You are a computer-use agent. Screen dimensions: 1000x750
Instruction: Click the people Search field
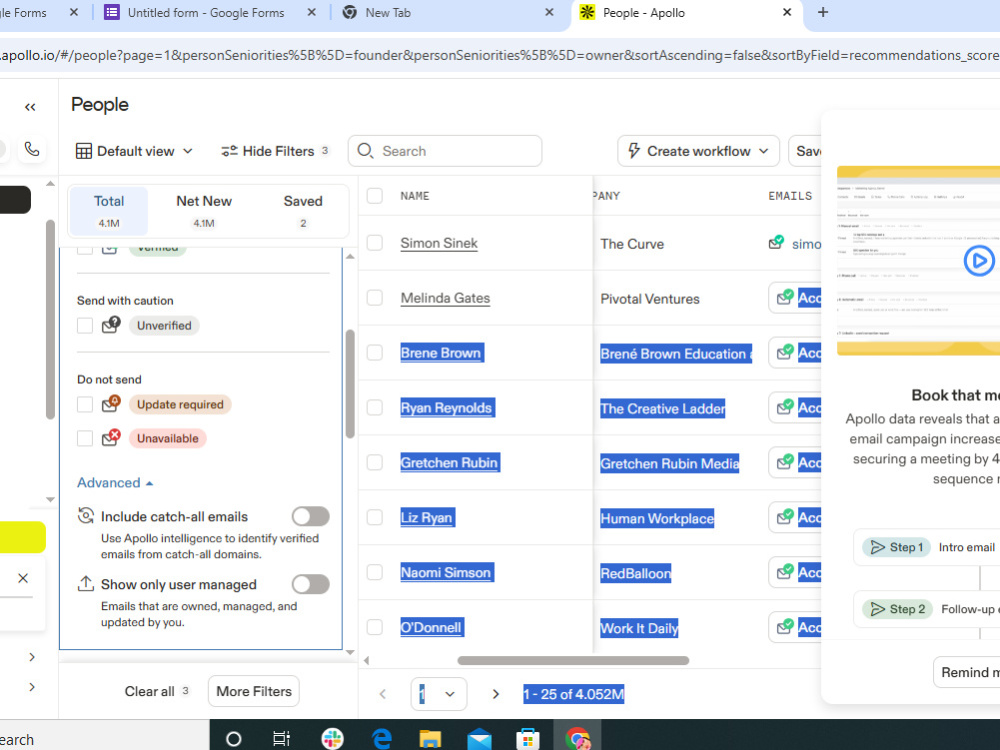(445, 151)
